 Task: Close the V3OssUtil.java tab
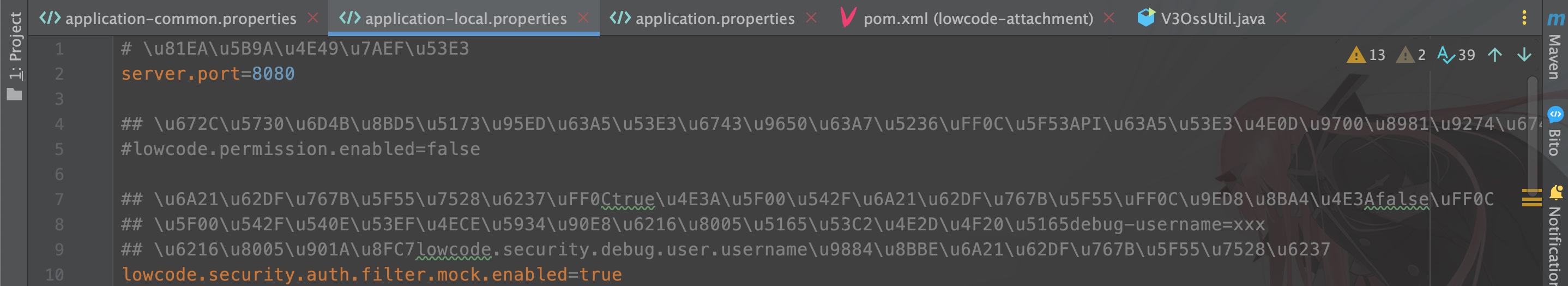[1281, 17]
